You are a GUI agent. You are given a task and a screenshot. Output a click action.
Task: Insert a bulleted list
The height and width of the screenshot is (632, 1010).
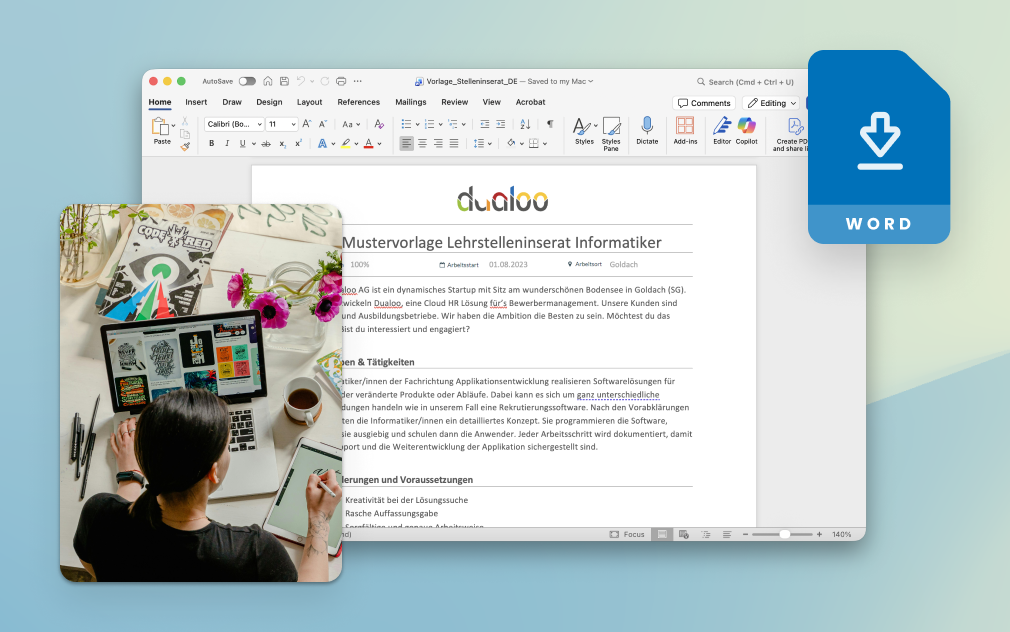pos(406,124)
